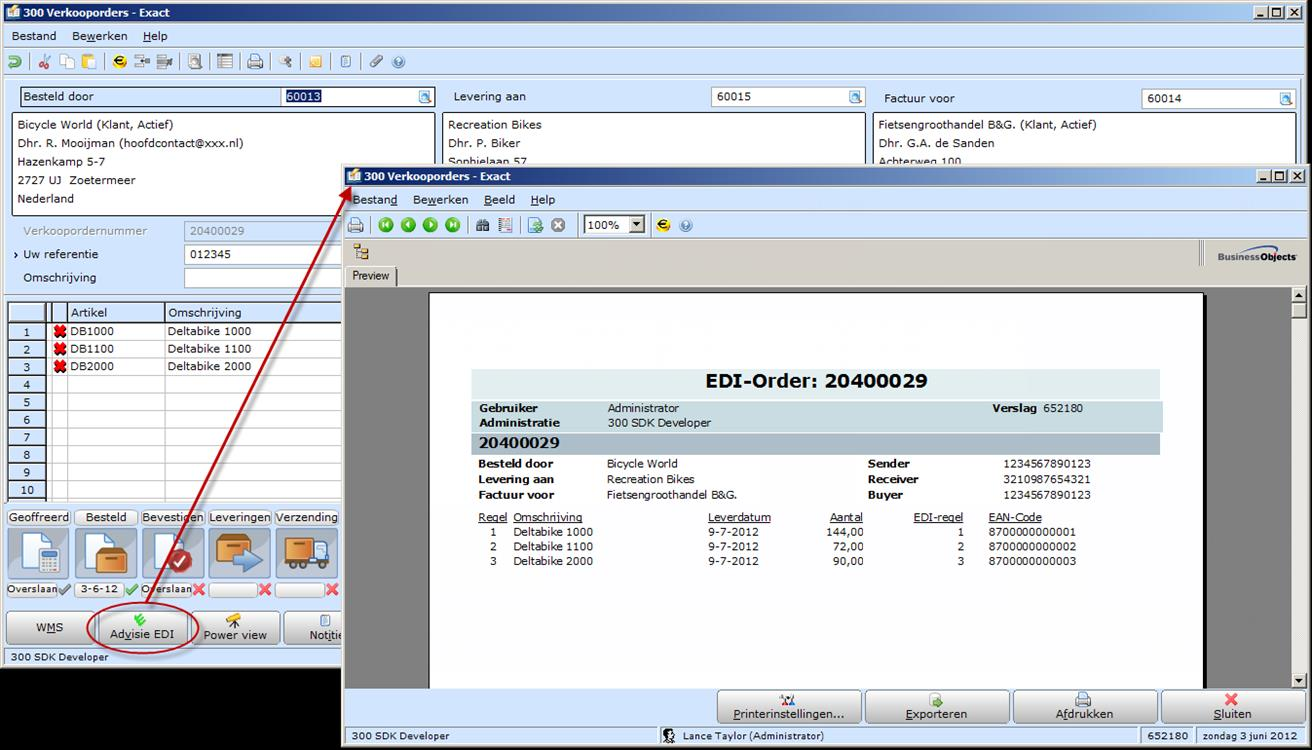Click the Sluiten button
This screenshot has height=750, width=1312.
point(1232,707)
